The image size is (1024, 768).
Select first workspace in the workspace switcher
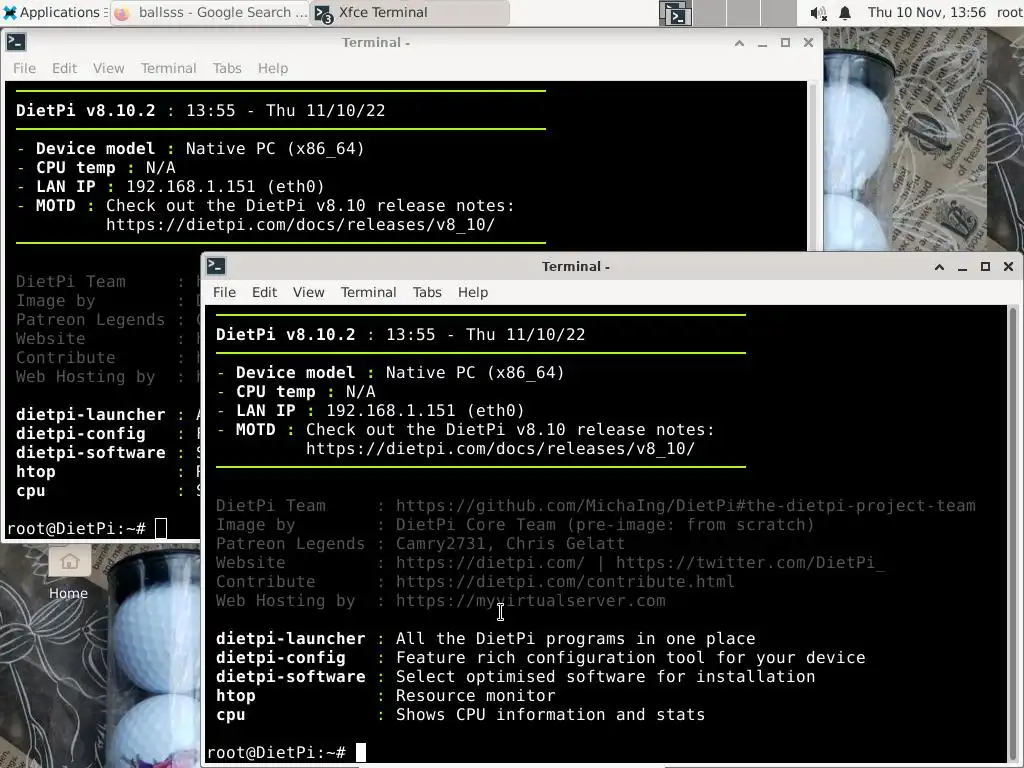pyautogui.click(x=675, y=13)
